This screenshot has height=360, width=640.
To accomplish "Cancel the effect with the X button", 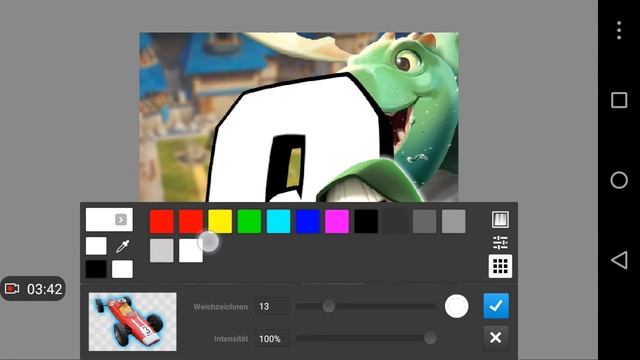I will (x=496, y=338).
